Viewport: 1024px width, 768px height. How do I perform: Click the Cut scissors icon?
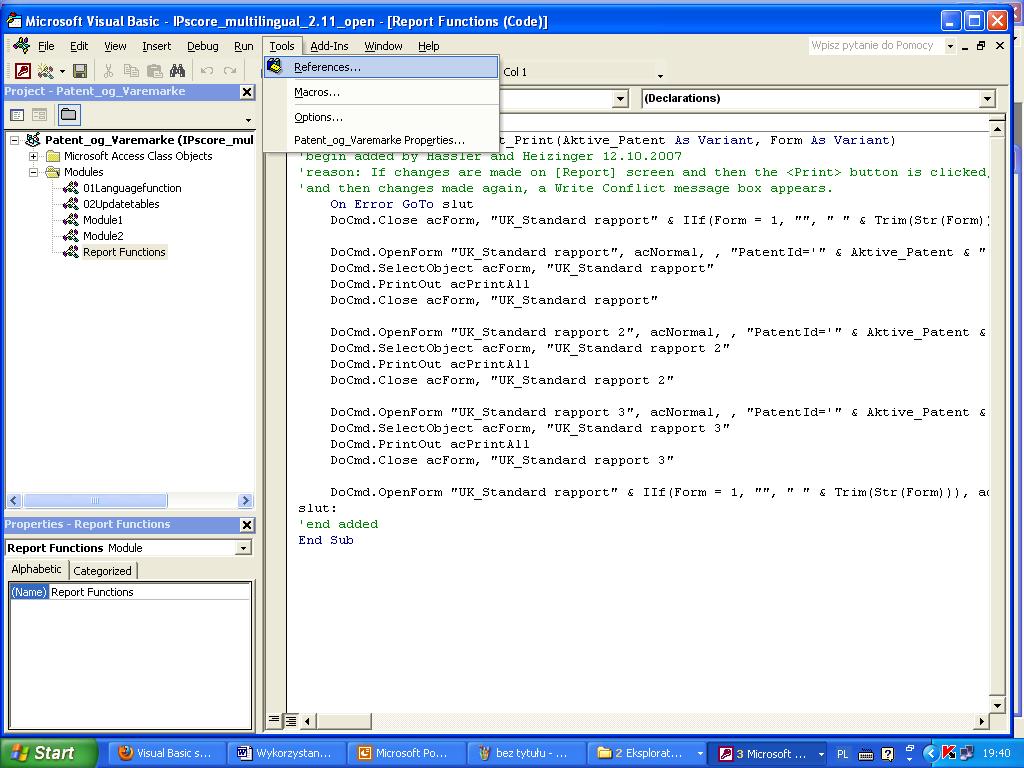108,71
